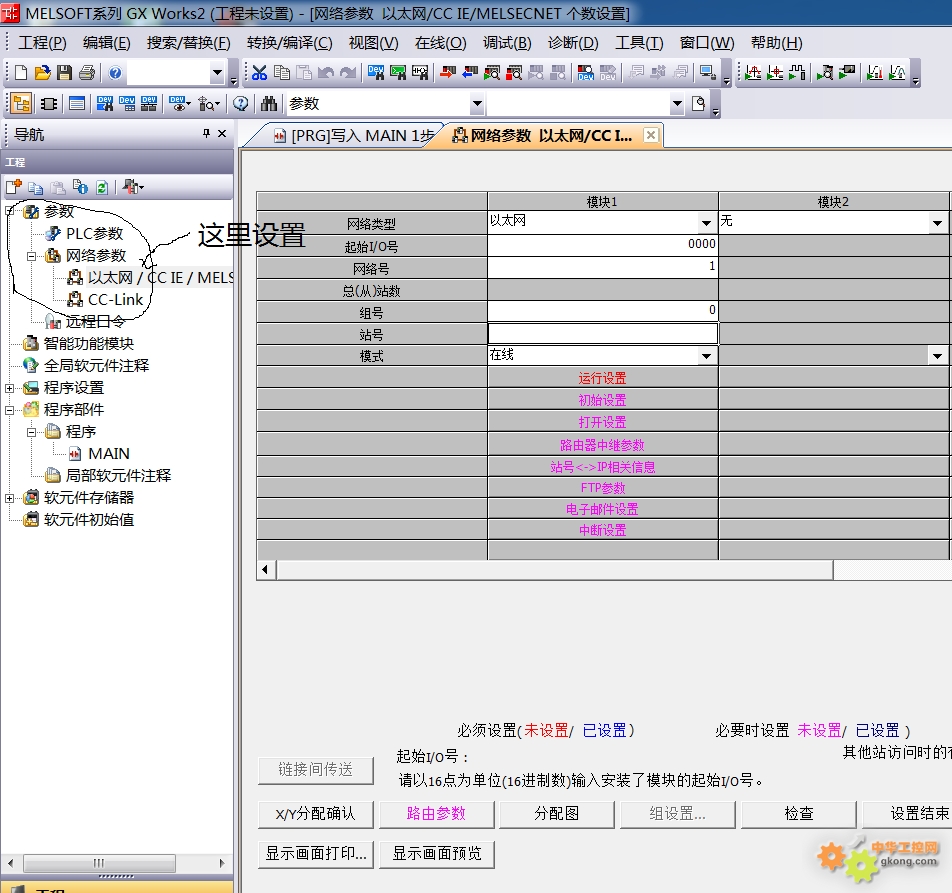The width and height of the screenshot is (952, 893).
Task: Open the 运行设置 link for 模块1
Action: (x=602, y=378)
